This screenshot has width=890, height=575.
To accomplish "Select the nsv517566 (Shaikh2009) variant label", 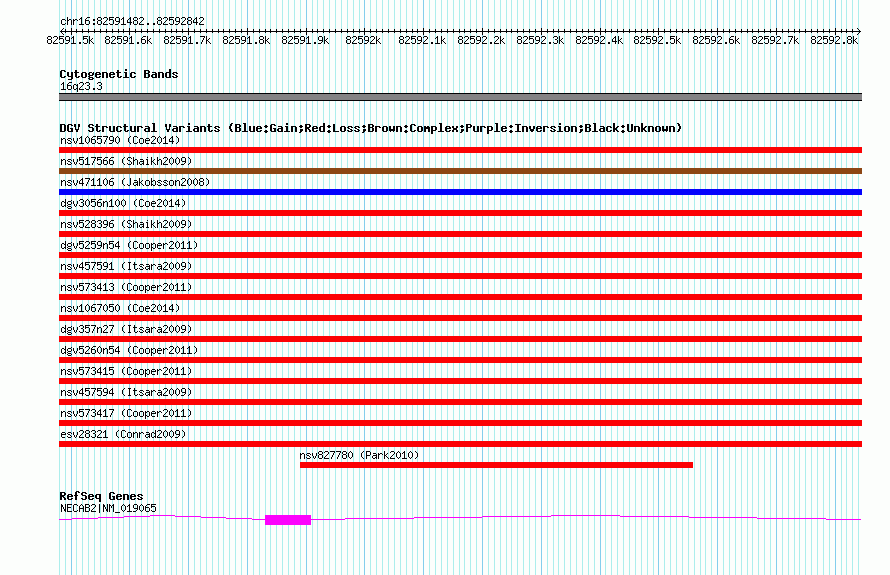I will click(x=126, y=161).
